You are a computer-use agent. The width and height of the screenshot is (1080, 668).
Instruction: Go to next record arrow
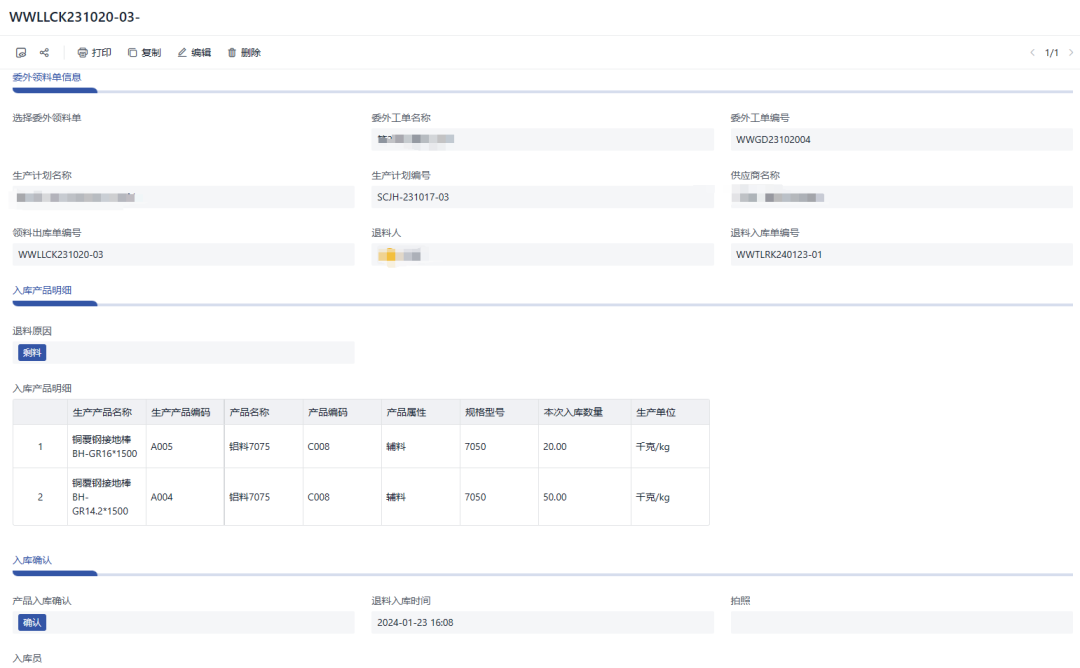(x=1068, y=53)
